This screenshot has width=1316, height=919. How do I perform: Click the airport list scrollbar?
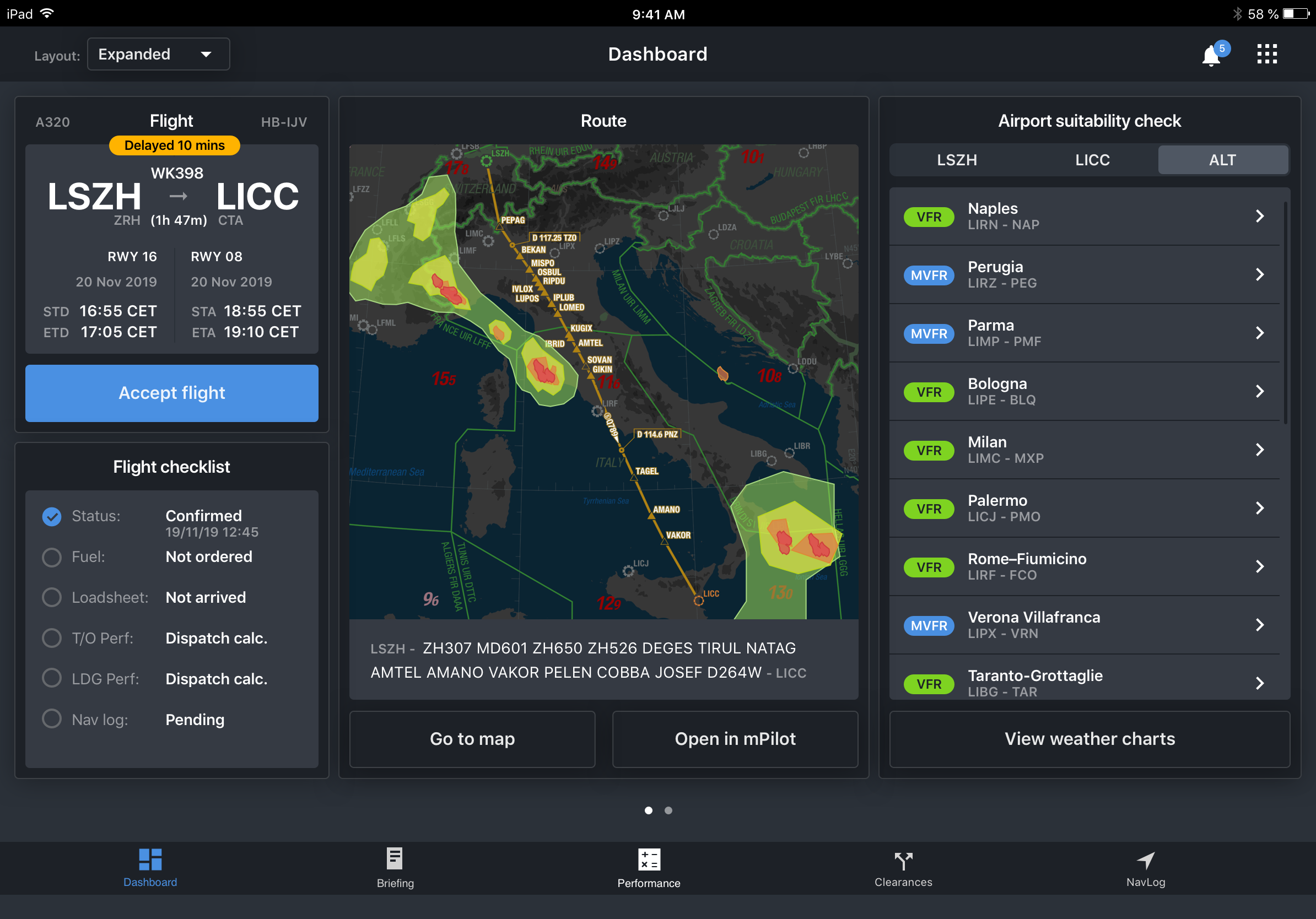tap(1286, 312)
